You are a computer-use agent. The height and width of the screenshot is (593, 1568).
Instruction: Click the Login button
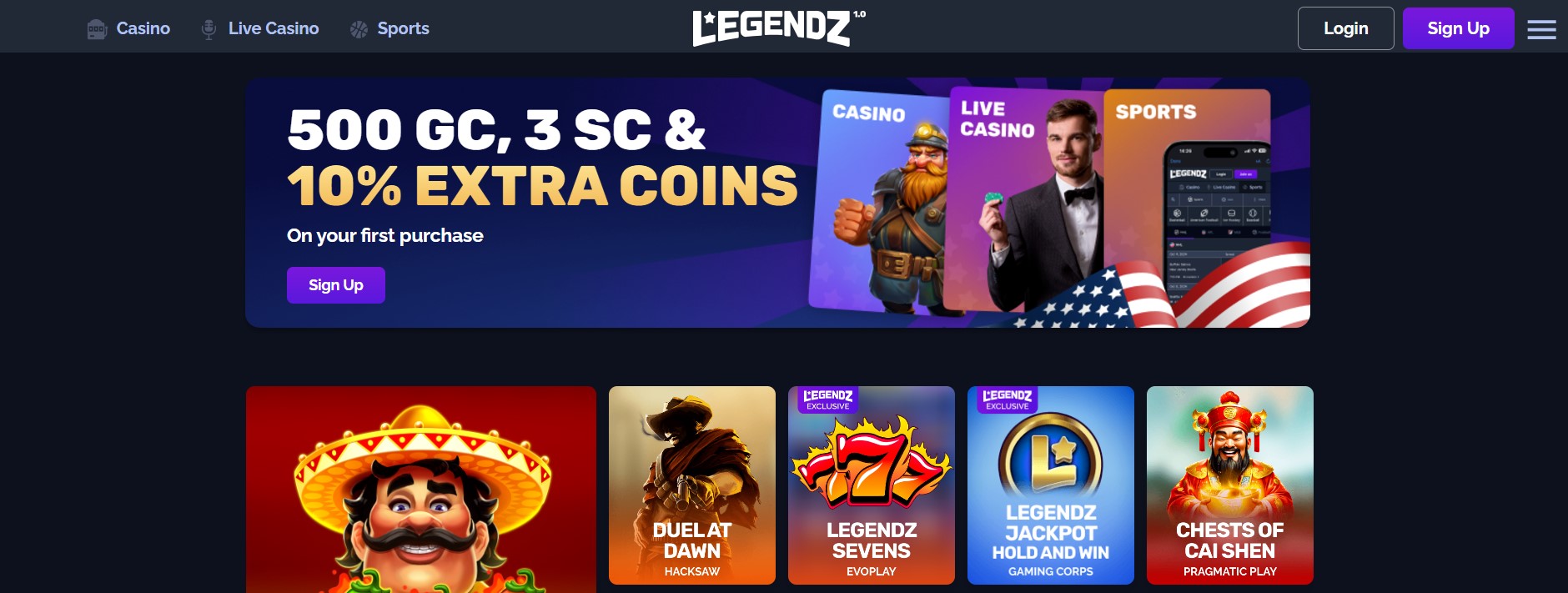[x=1345, y=28]
